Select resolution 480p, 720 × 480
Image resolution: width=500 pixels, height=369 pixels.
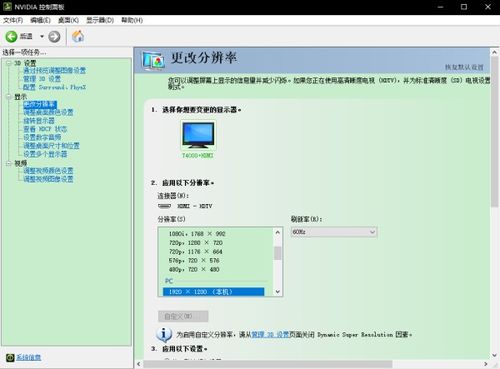tap(194, 269)
